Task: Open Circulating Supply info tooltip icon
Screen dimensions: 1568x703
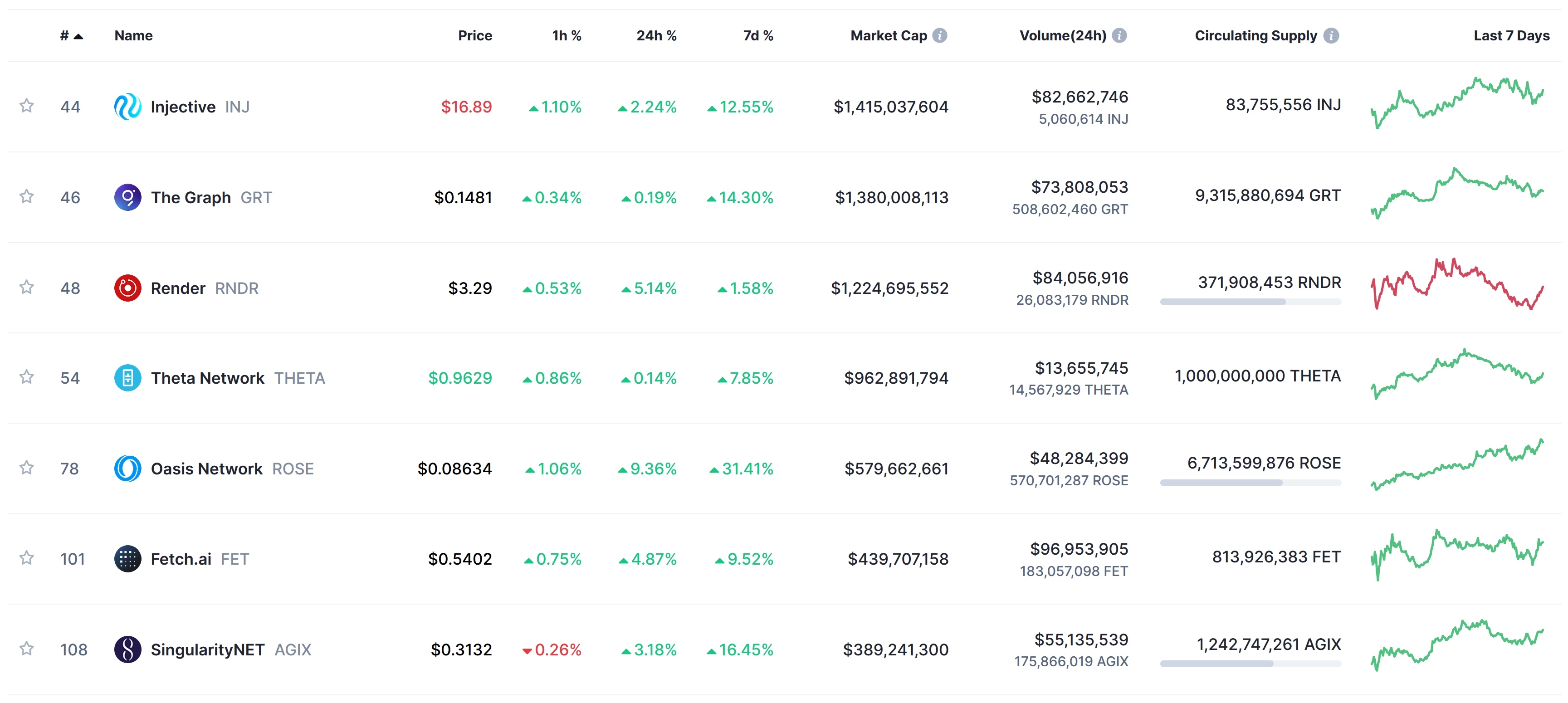Action: click(1331, 35)
